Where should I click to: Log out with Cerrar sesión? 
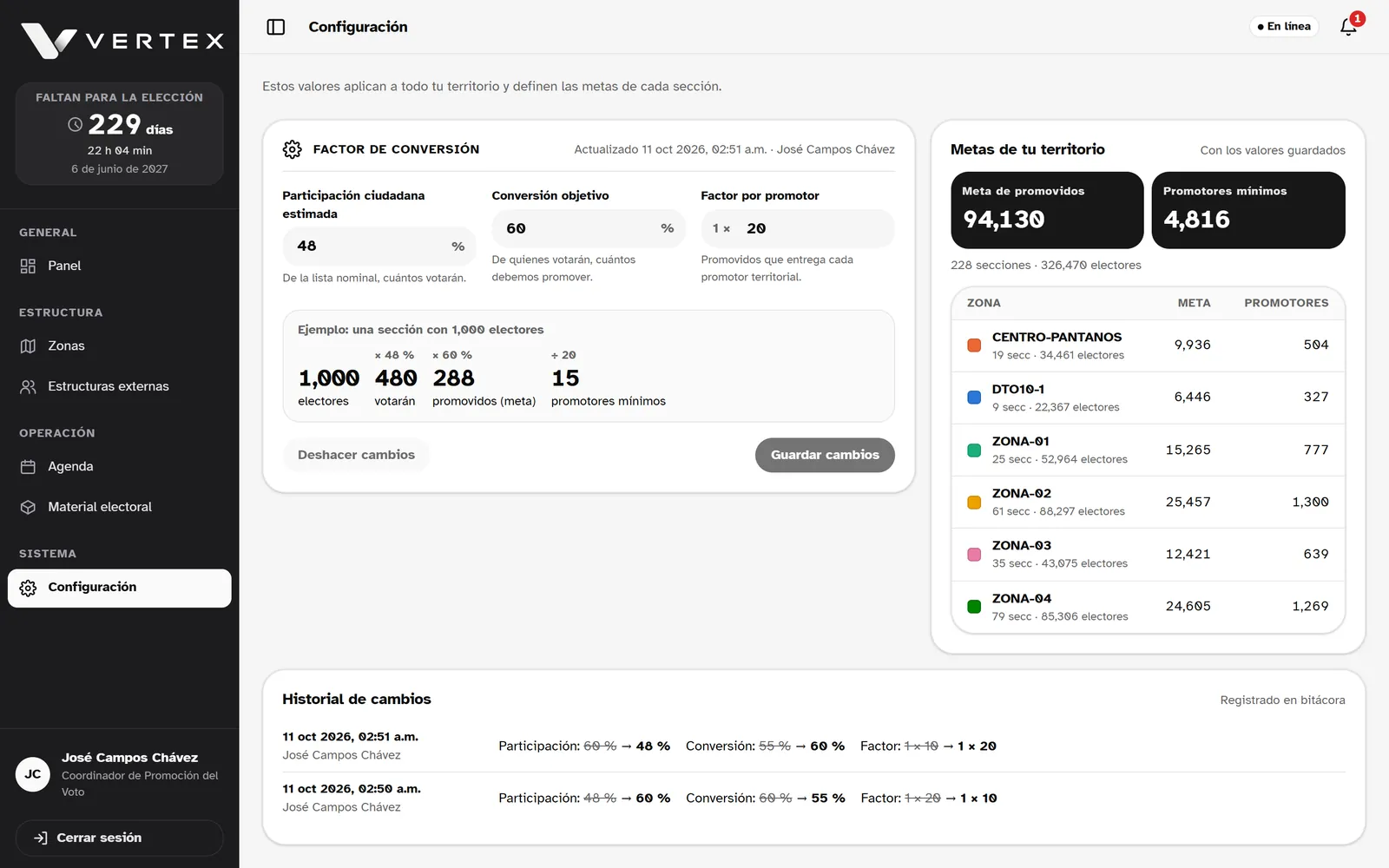coord(120,838)
